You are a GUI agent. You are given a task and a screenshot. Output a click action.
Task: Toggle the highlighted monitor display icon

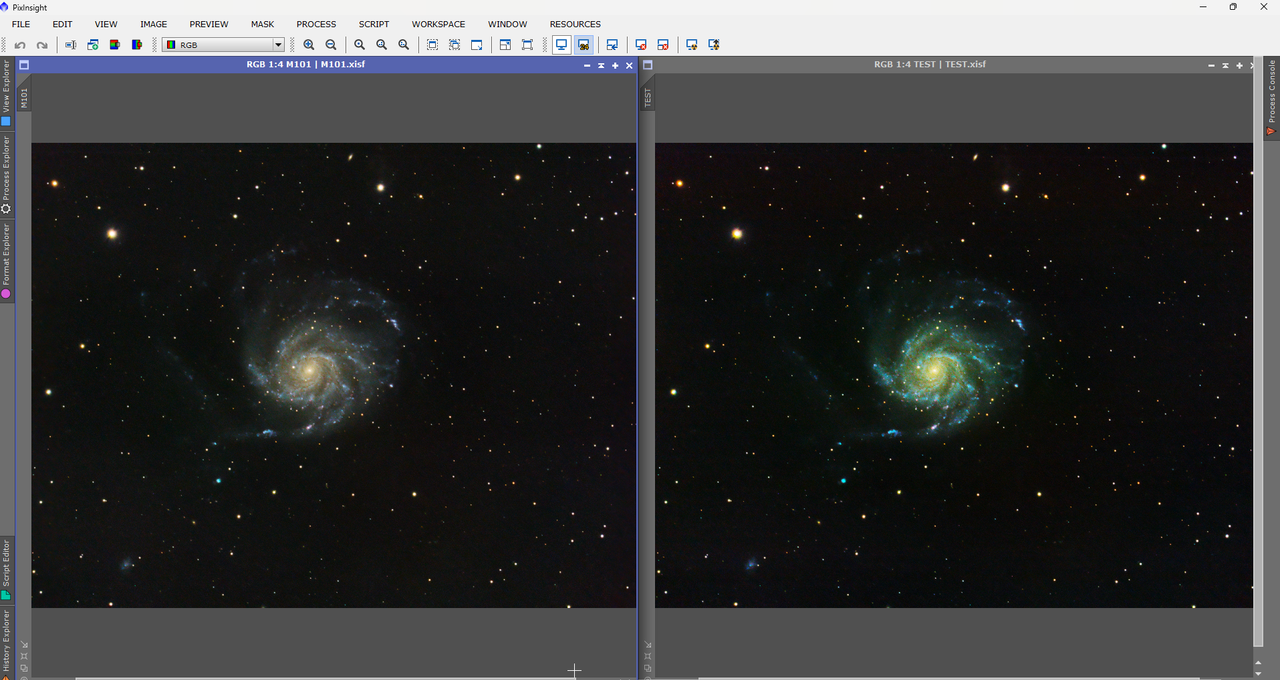(561, 45)
